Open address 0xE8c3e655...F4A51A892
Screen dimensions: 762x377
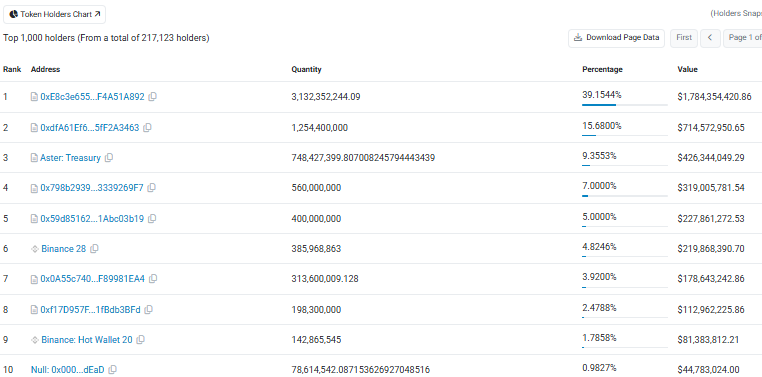tap(92, 97)
